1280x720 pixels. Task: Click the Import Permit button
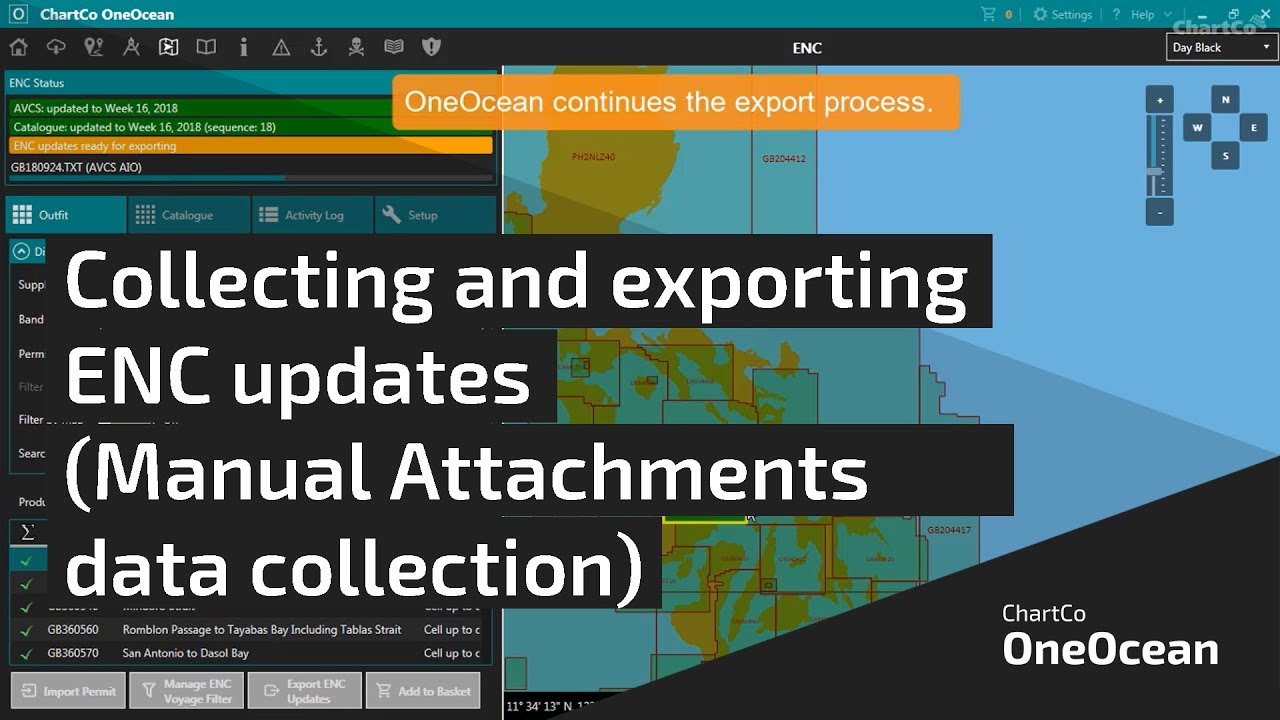(69, 691)
